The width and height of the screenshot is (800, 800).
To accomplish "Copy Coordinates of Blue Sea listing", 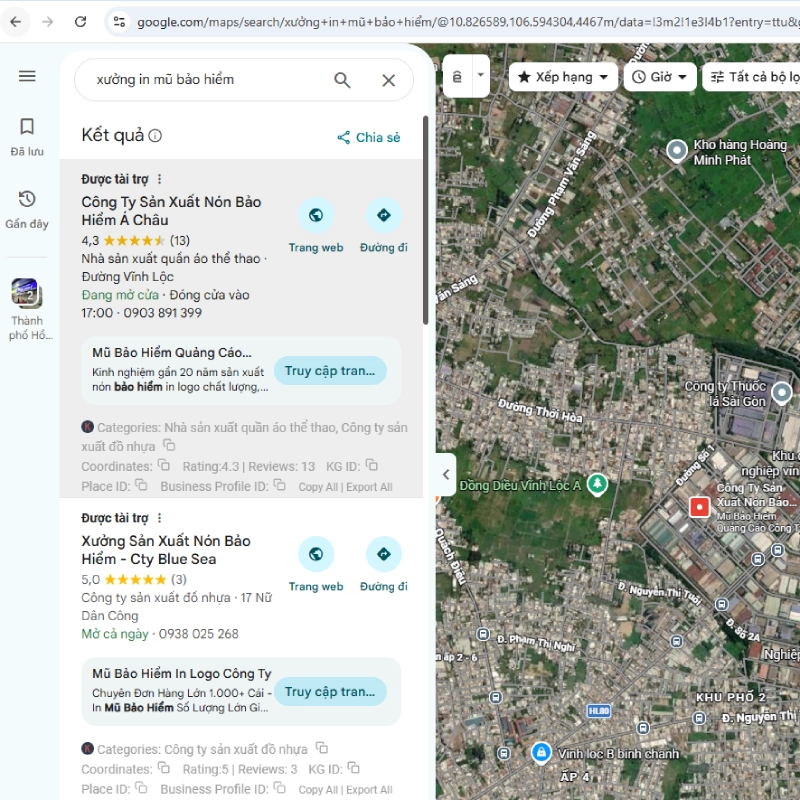I will (164, 767).
